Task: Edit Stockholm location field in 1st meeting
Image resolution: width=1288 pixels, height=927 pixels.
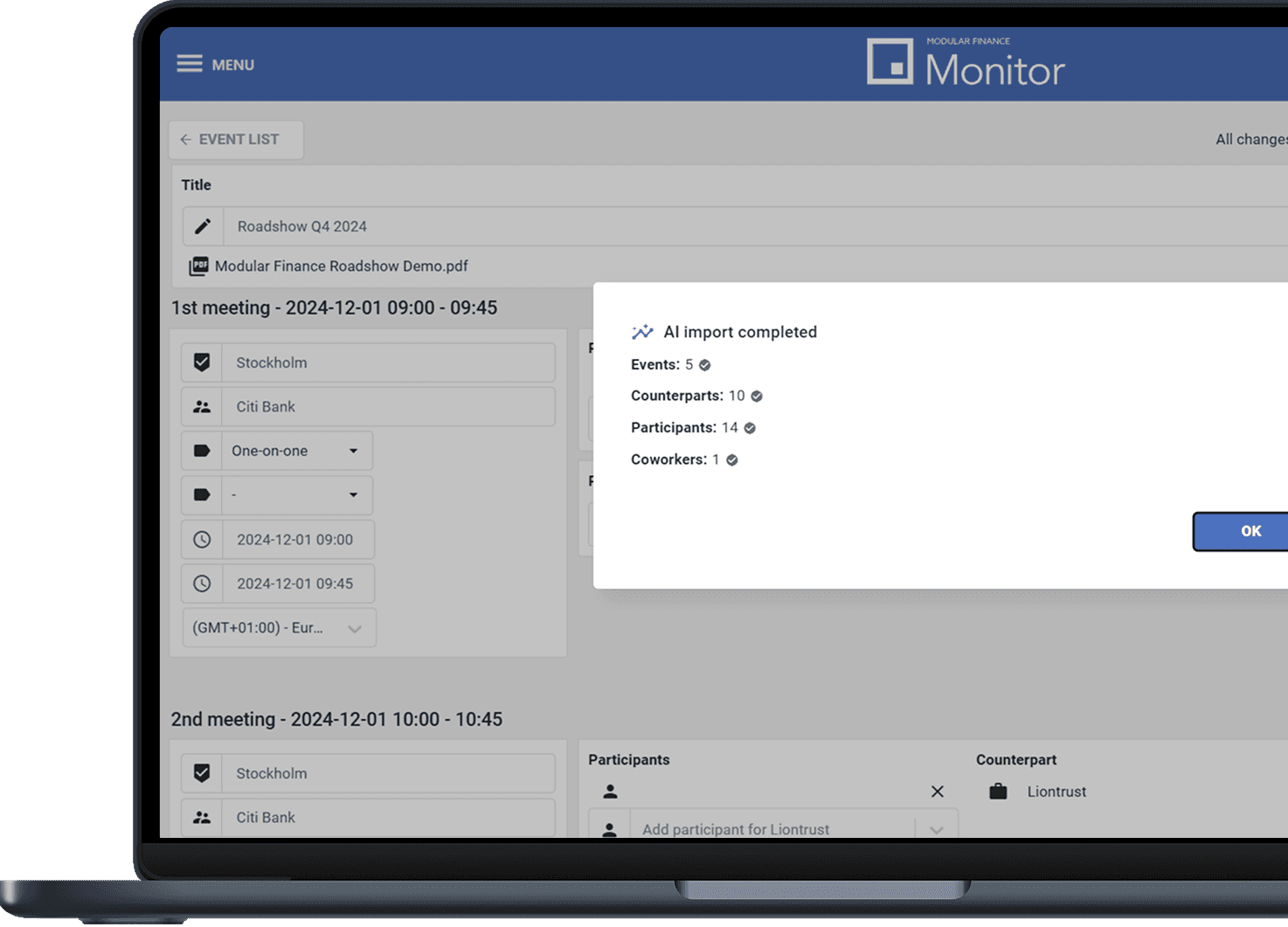Action: click(389, 362)
